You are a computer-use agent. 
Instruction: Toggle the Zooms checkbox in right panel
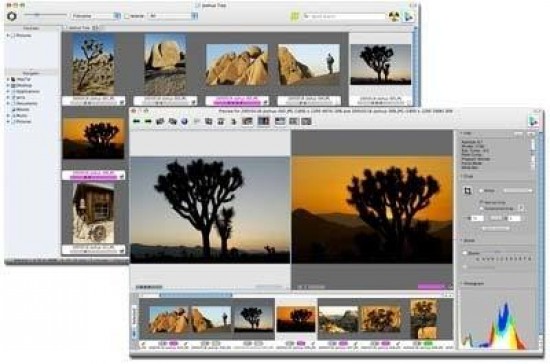click(x=465, y=252)
